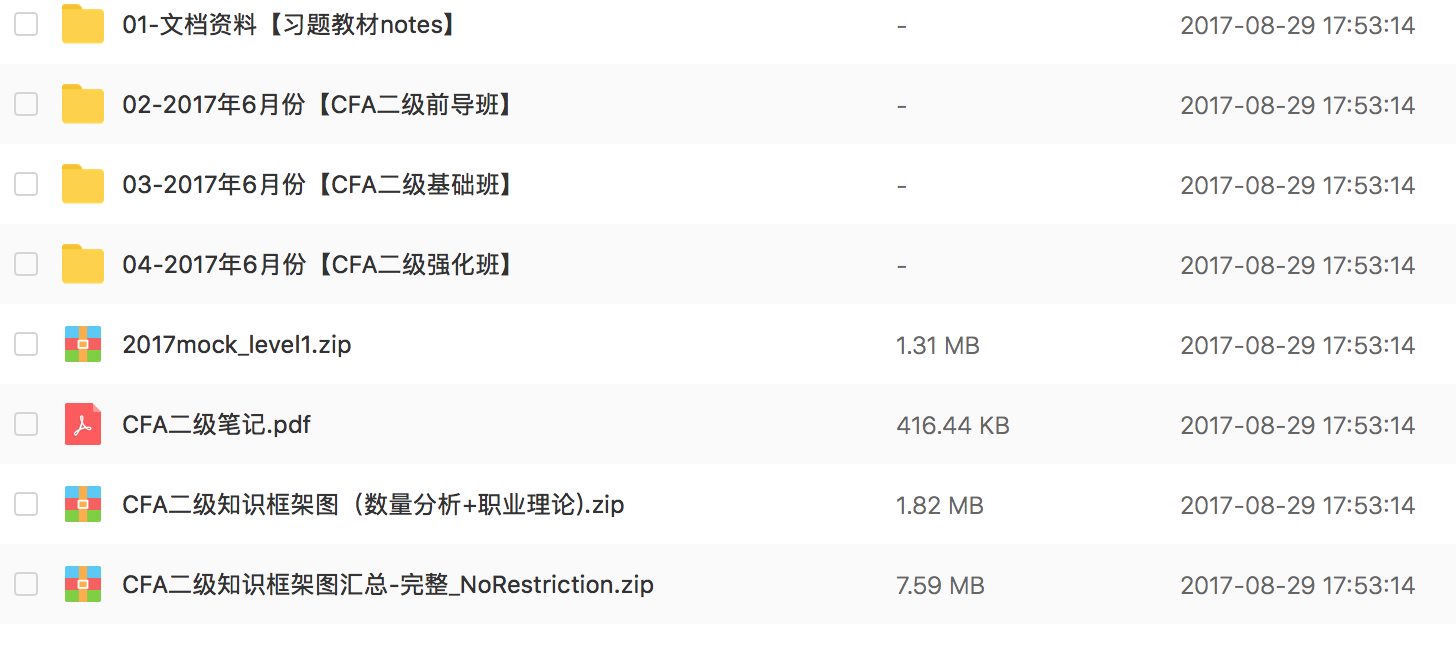Click the zip icon for 数量分析+职业理论 archive
This screenshot has width=1456, height=666.
(83, 505)
